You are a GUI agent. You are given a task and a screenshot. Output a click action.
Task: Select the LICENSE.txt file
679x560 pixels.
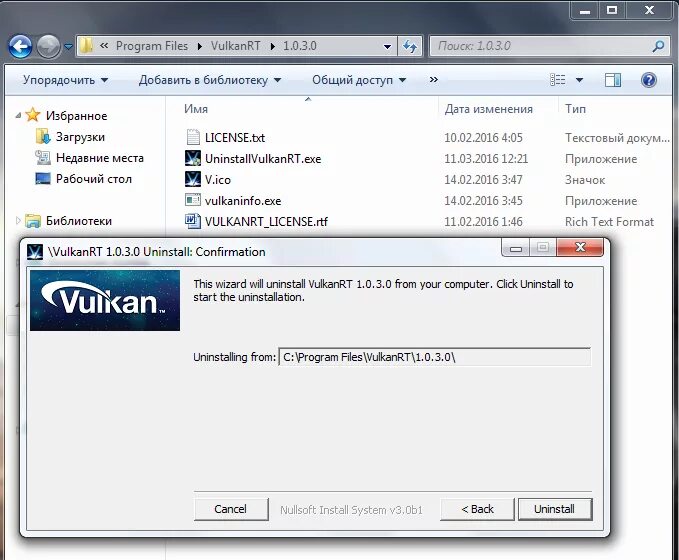[x=235, y=138]
